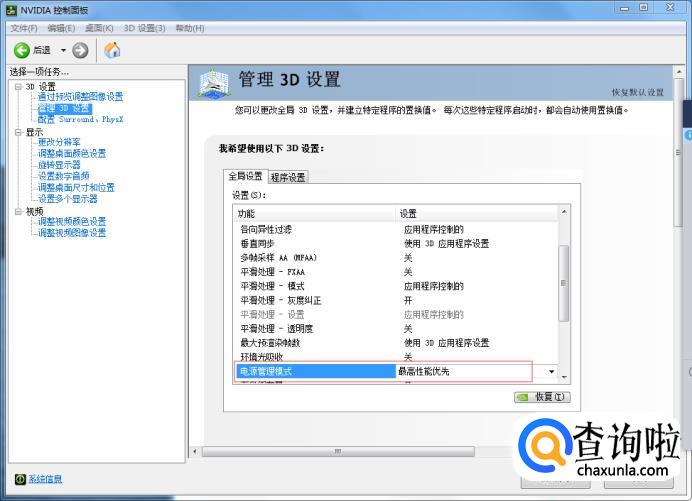Select the 平滑处理 - FXAA row
The width and height of the screenshot is (692, 501).
point(397,272)
